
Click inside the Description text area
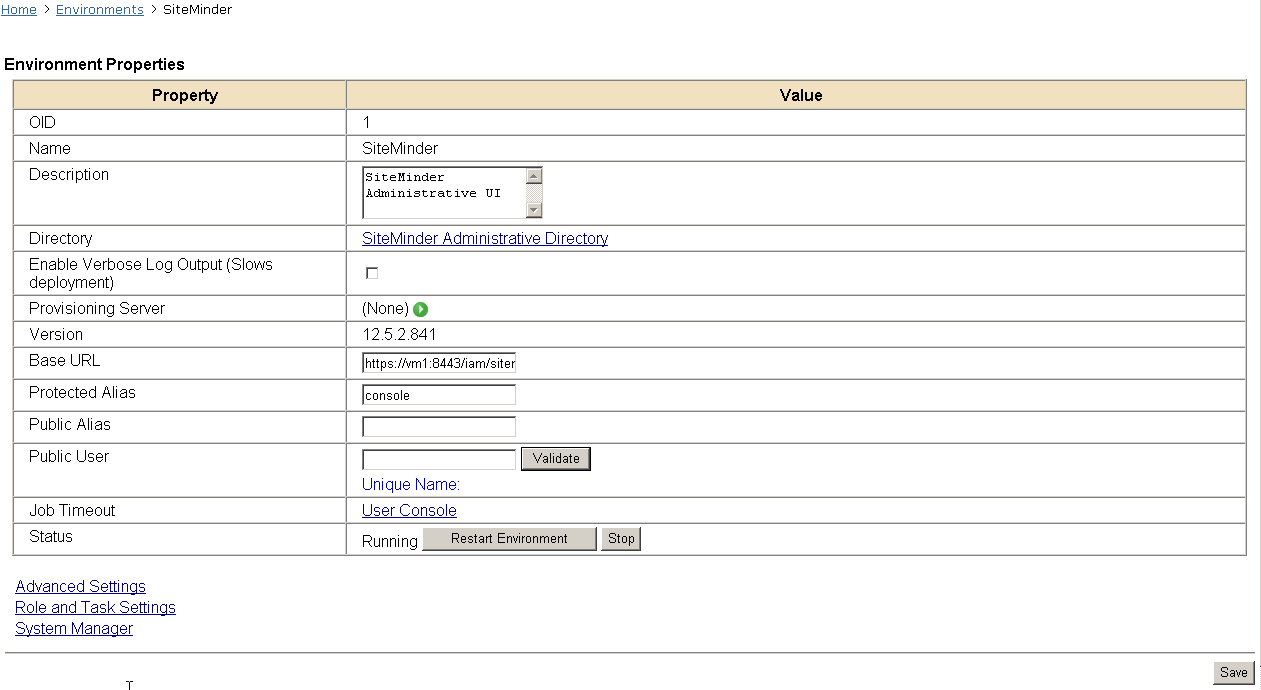coord(444,192)
